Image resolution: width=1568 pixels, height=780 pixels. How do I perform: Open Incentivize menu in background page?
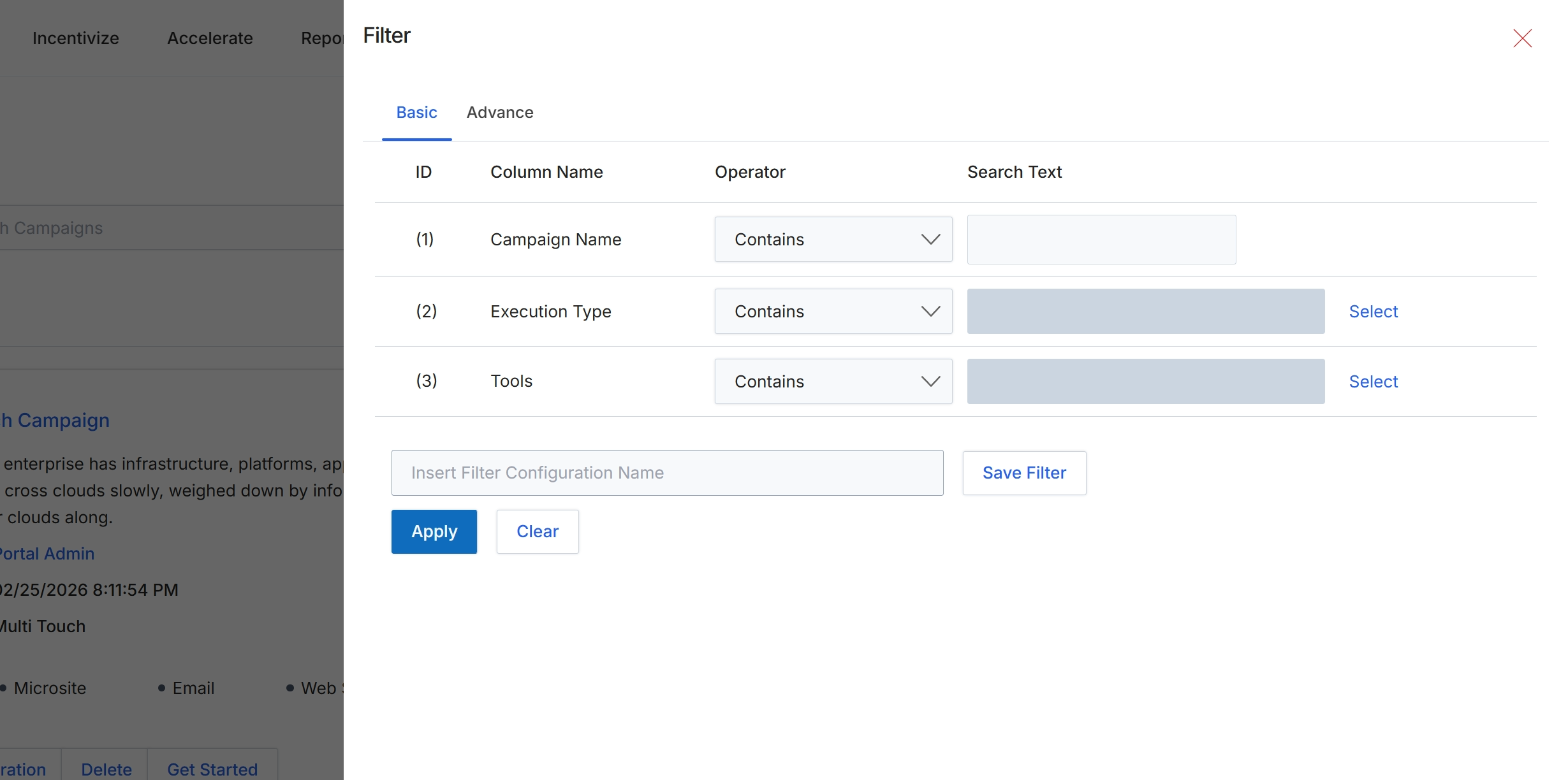pos(76,38)
